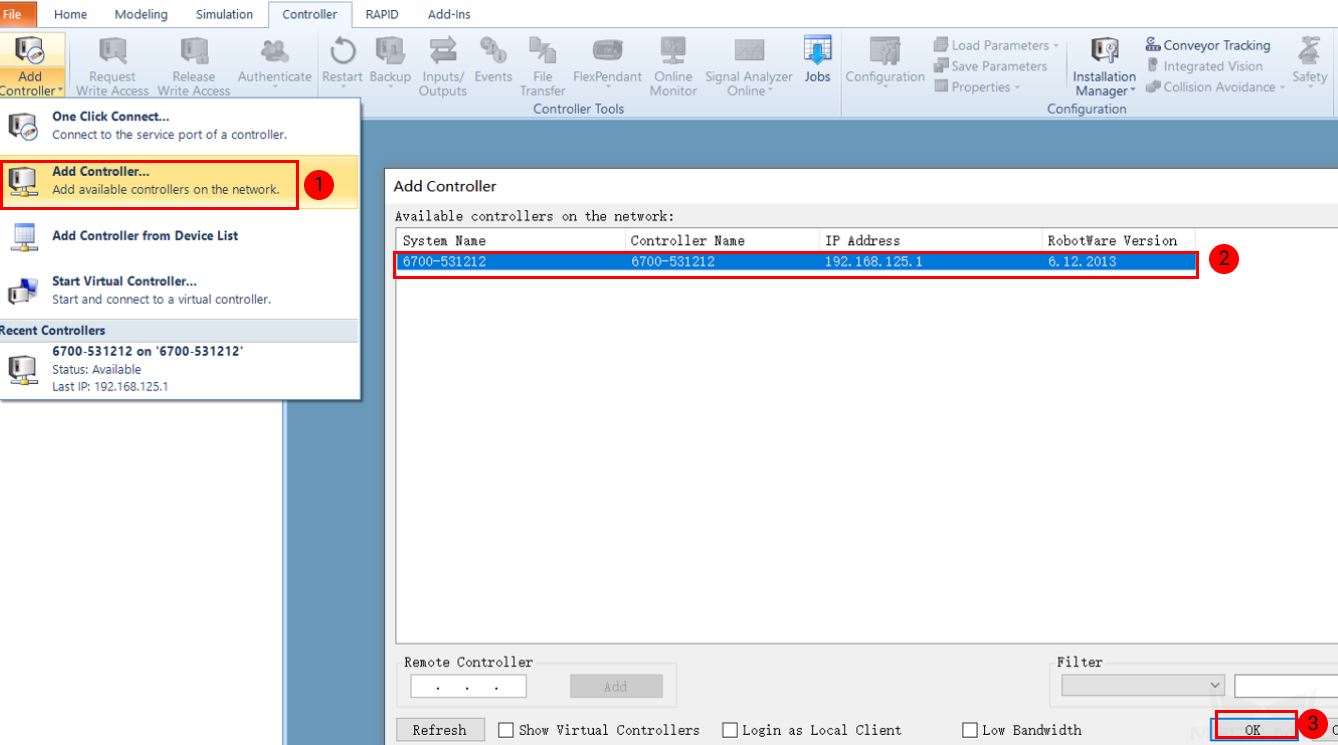The image size is (1338, 745).
Task: Click the Refresh button
Action: (440, 730)
